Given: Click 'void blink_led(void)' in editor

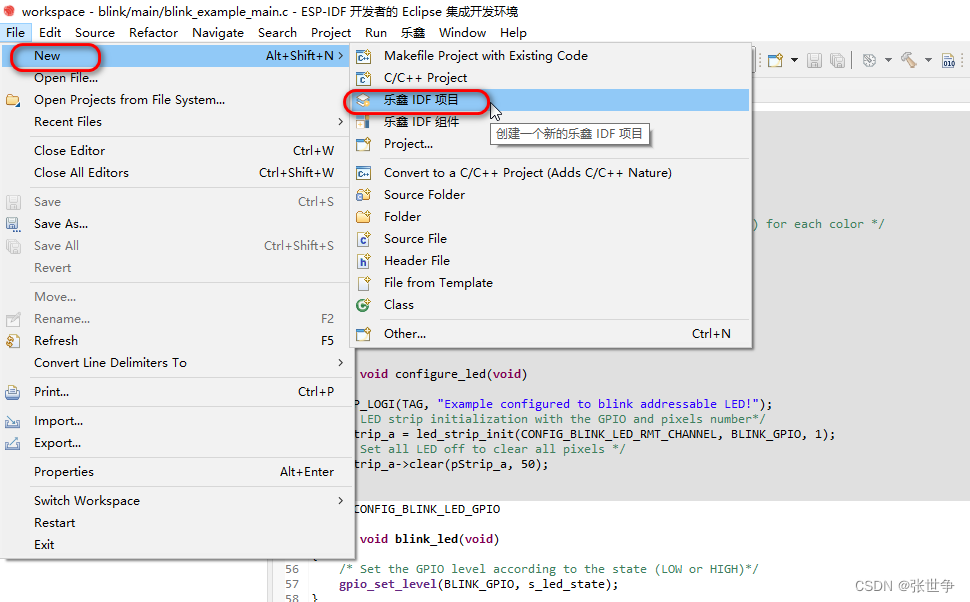Looking at the screenshot, I should pos(429,539).
